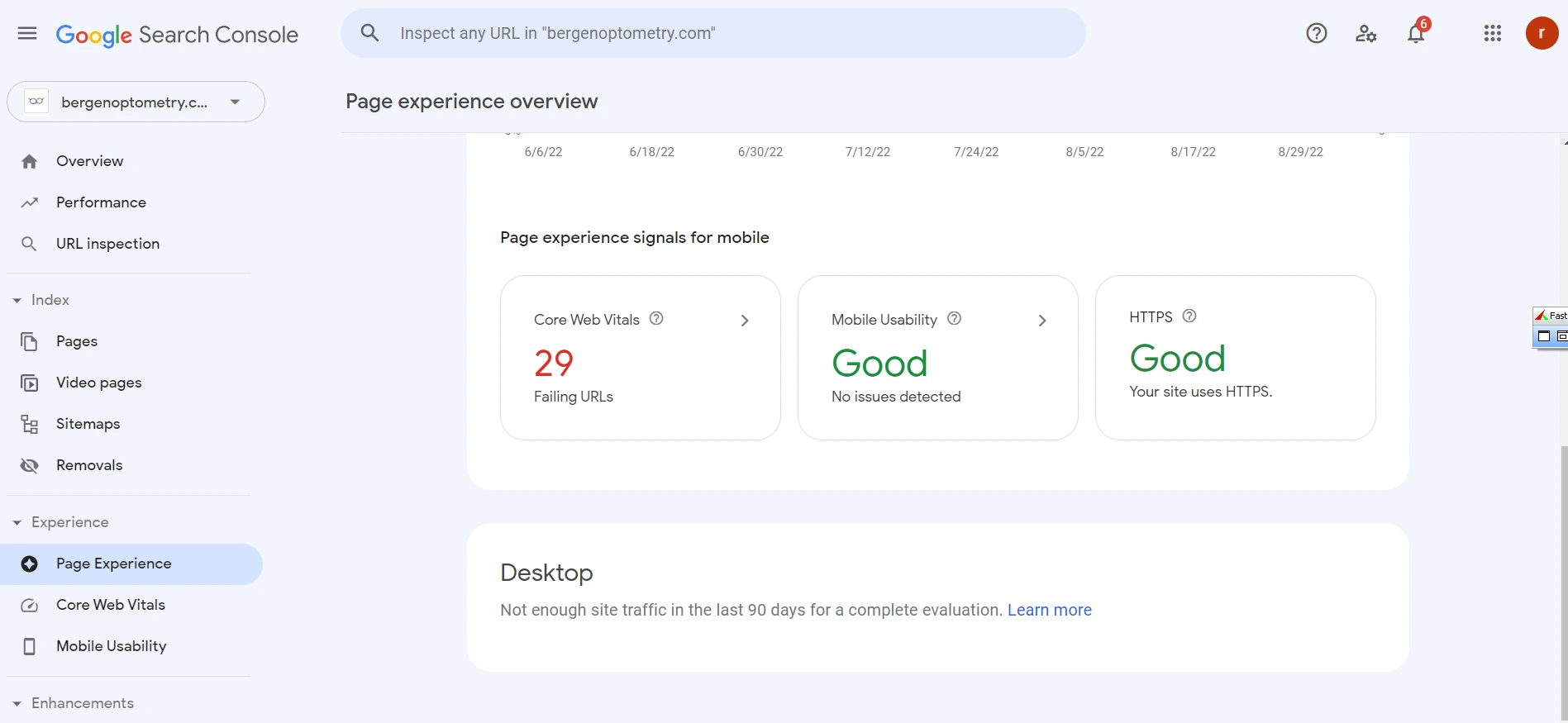Viewport: 1568px width, 723px height.
Task: Open the Help question mark icon
Action: [x=1317, y=33]
